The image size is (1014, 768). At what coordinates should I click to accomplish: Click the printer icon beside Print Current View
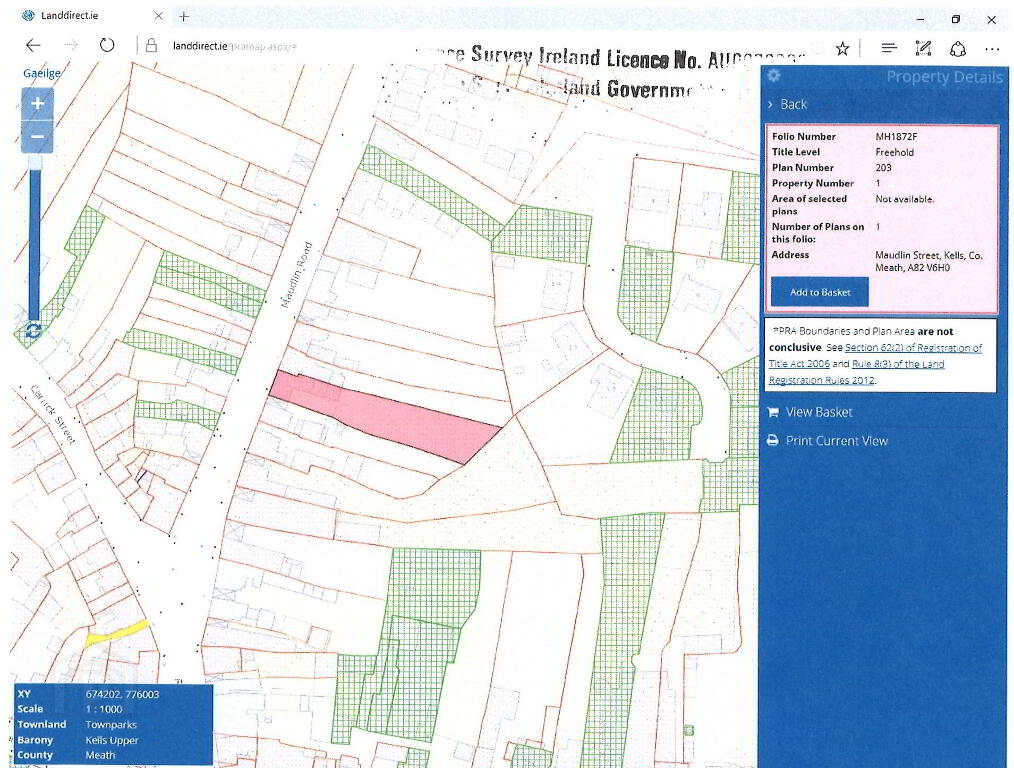pyautogui.click(x=773, y=441)
